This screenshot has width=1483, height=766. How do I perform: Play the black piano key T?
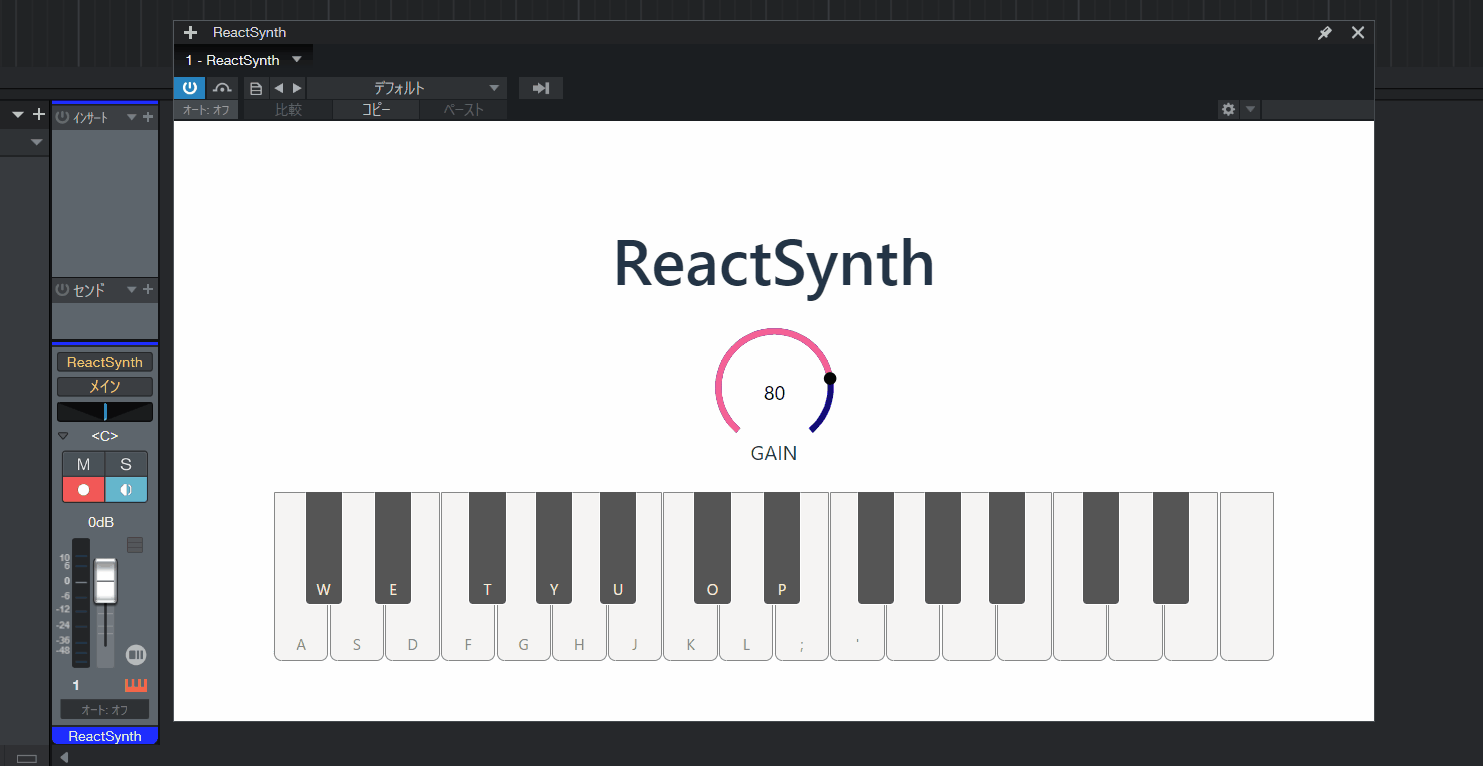[487, 548]
